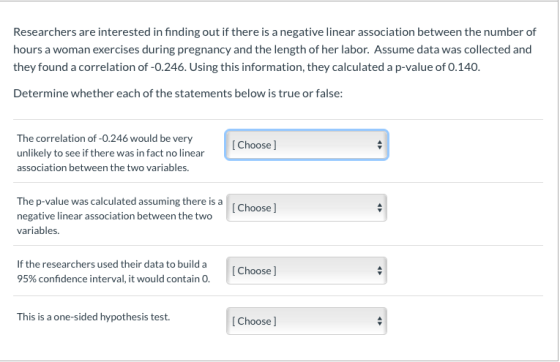
Task: Click the '[ Choose ]' label beside the one-sided test statement
Action: point(254,321)
